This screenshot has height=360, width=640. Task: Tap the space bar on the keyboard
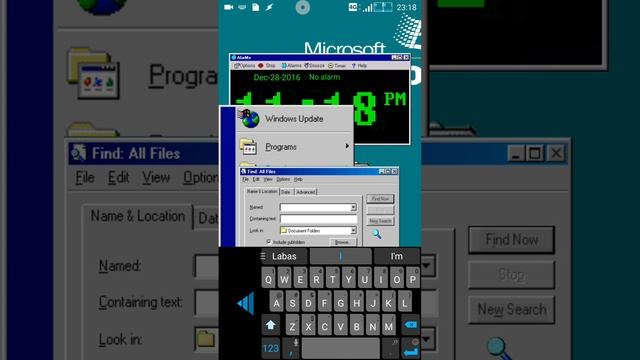340,349
